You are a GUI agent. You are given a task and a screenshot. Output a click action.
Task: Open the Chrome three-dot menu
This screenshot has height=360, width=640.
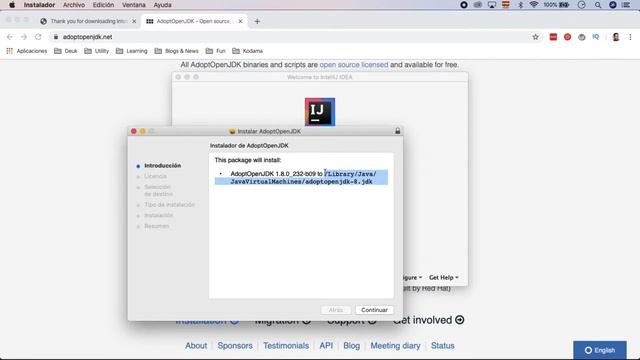(x=630, y=37)
